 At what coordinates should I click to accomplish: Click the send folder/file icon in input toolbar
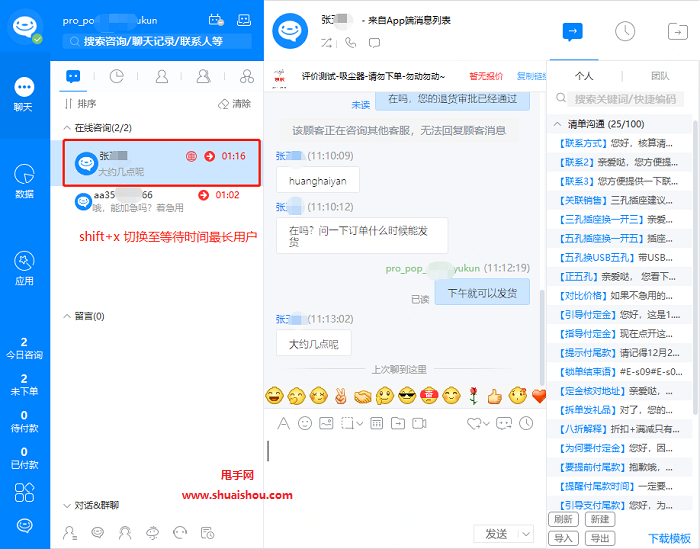398,423
